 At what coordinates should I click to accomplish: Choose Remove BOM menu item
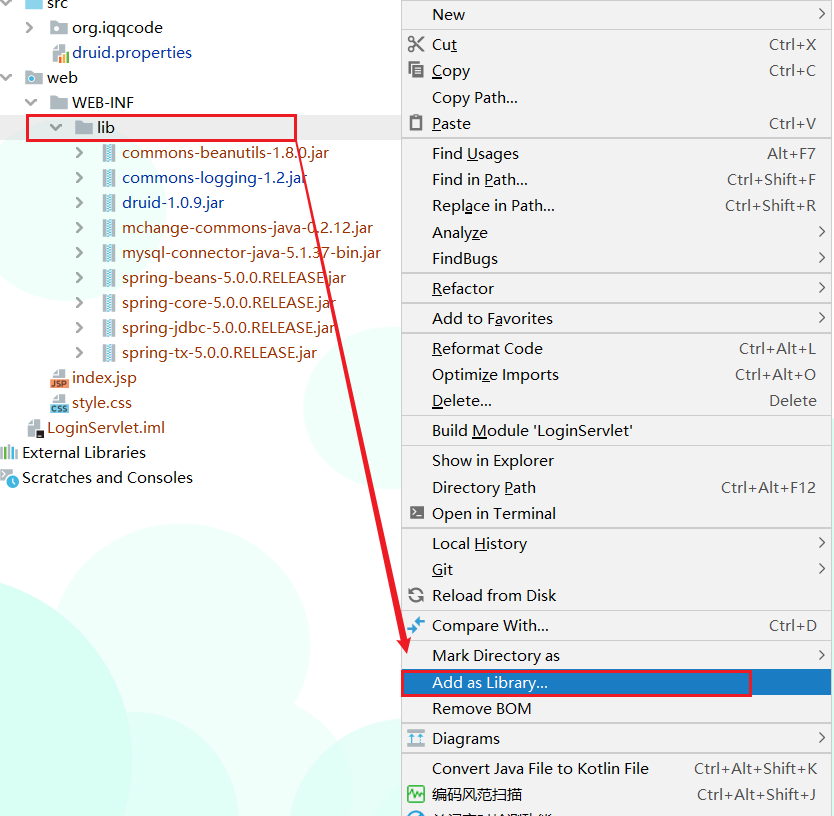coord(616,709)
